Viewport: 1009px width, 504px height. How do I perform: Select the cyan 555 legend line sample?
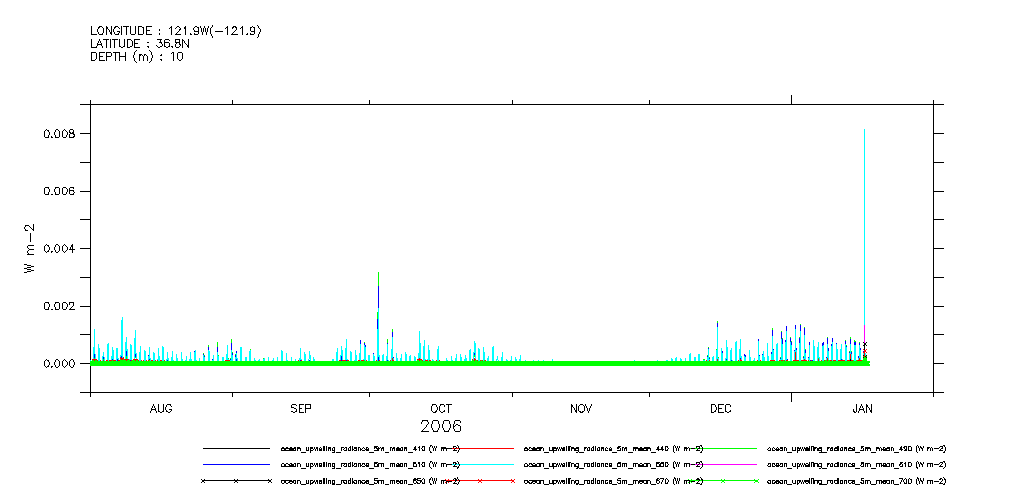click(x=479, y=465)
